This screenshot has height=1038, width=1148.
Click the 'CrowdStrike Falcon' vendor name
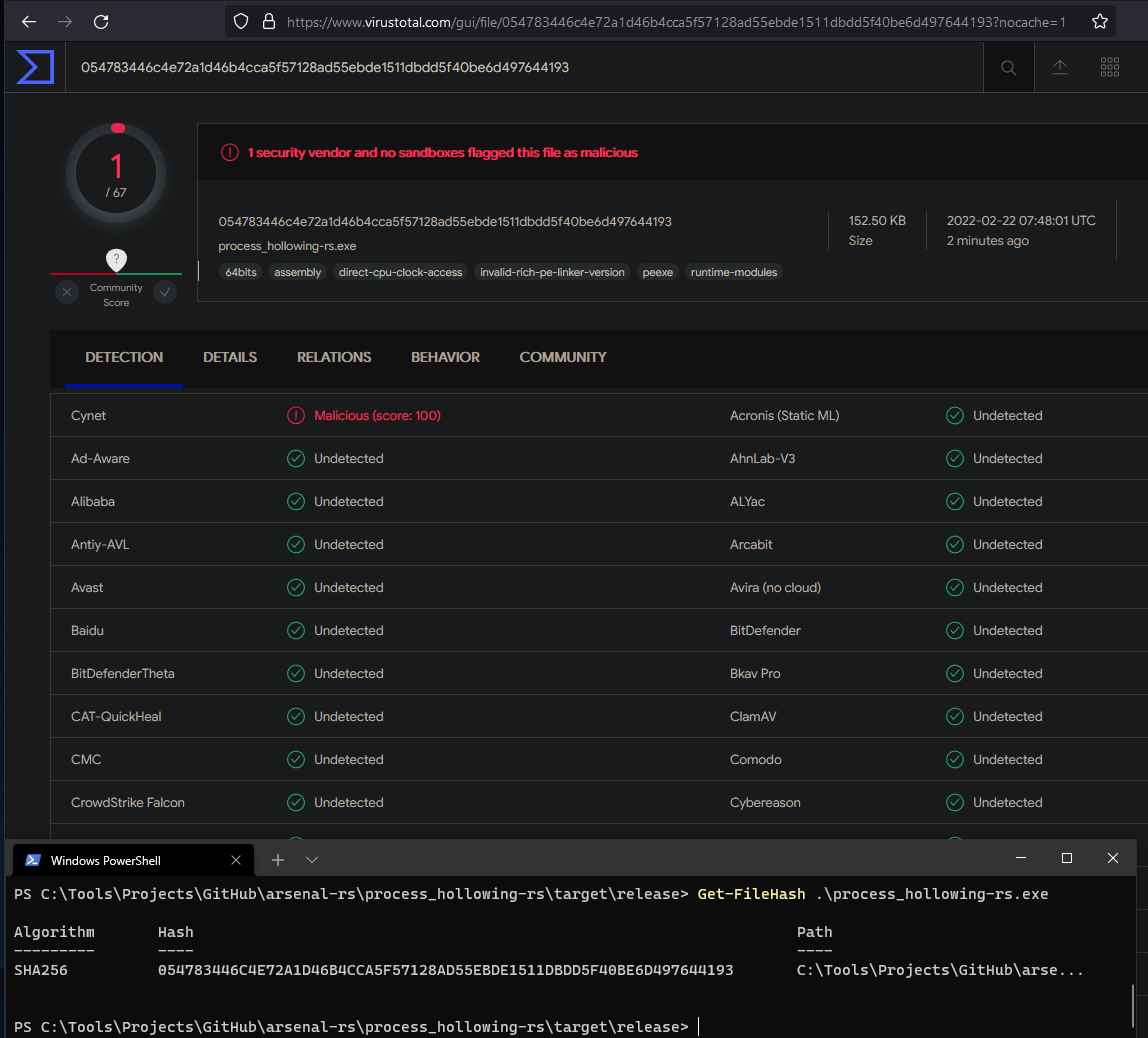coord(127,802)
